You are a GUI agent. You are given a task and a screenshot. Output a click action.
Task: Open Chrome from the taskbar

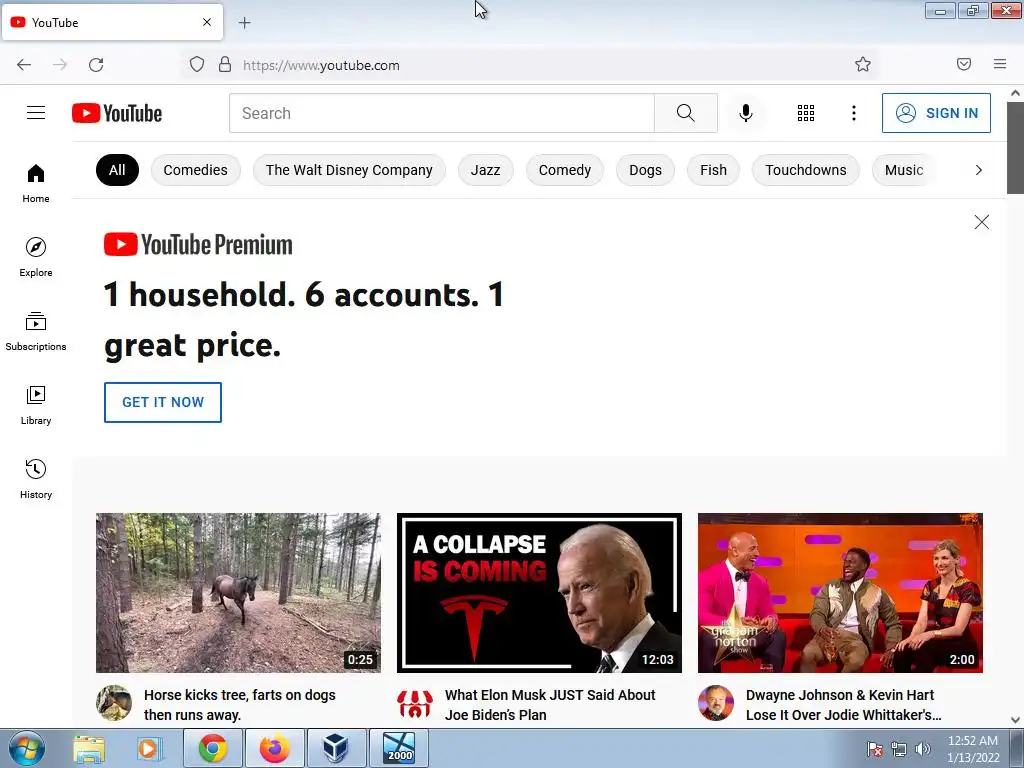pyautogui.click(x=213, y=748)
